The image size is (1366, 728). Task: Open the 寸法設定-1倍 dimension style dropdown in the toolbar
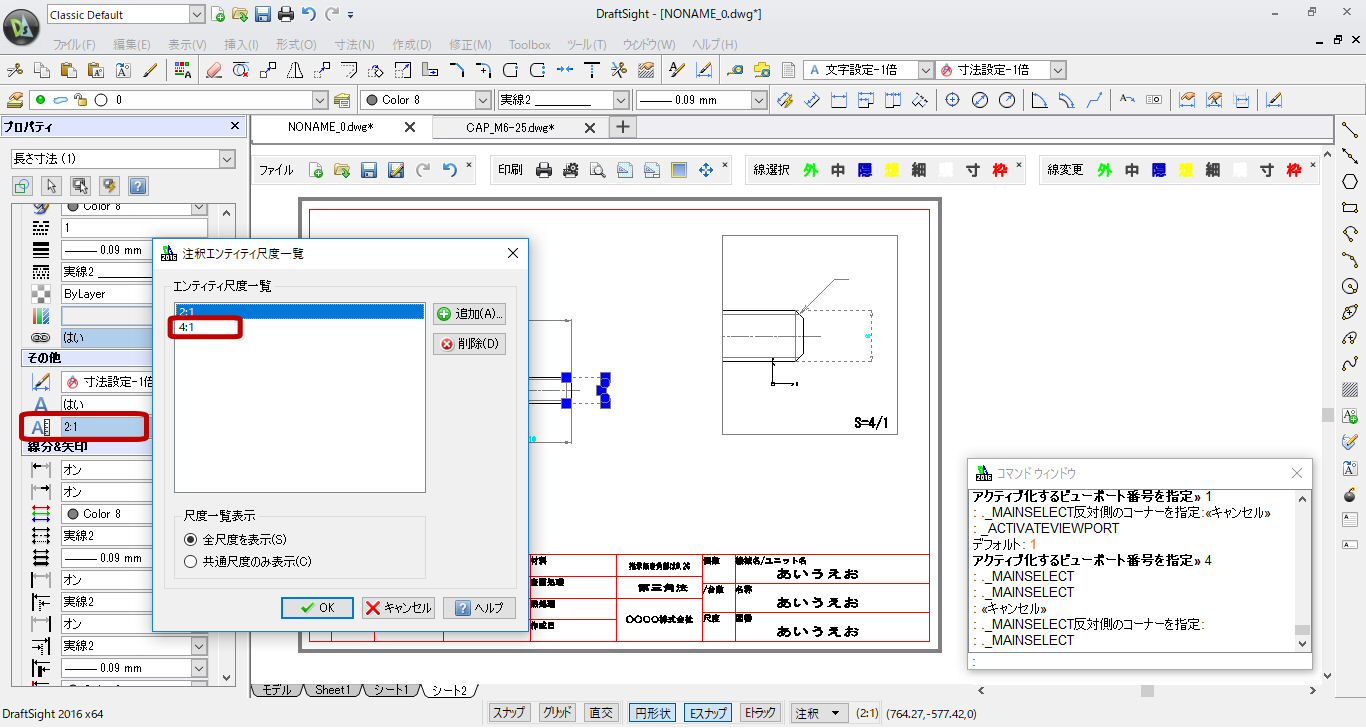[x=1058, y=70]
